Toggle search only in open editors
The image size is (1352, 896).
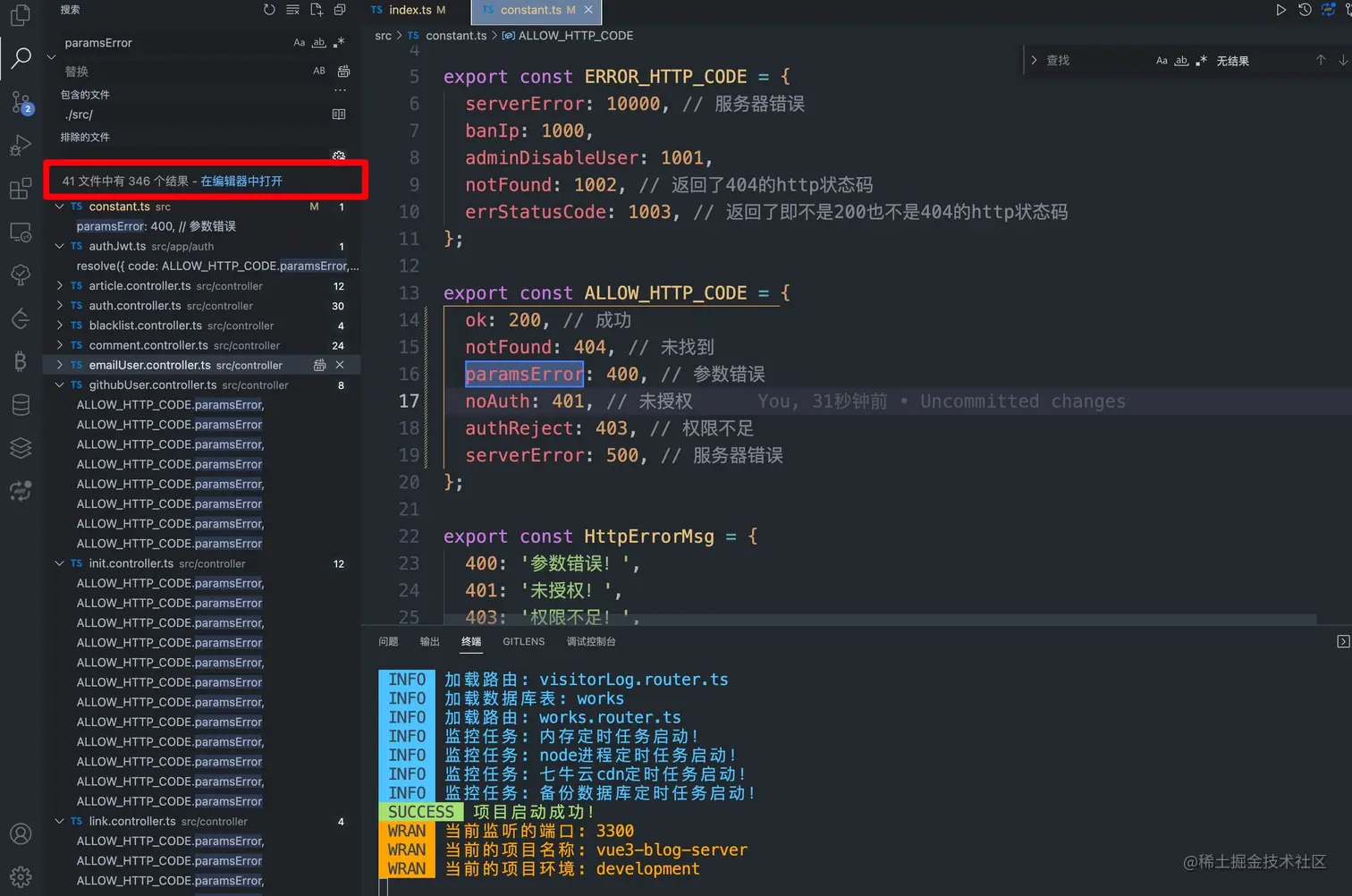339,114
